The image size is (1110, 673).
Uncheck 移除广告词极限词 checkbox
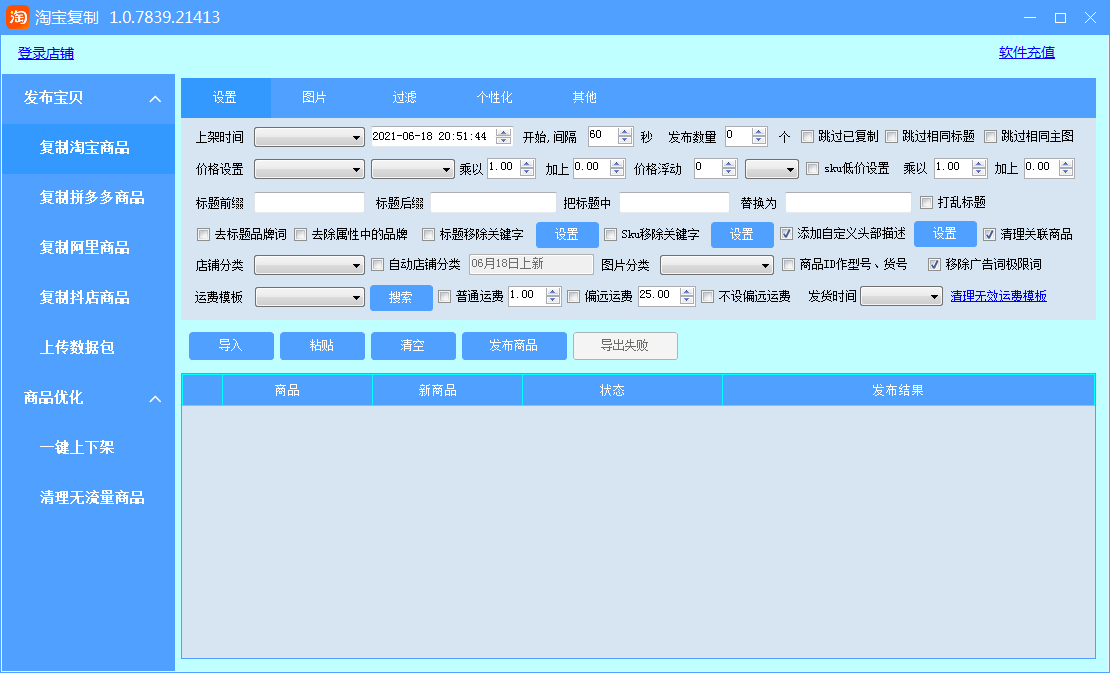pyautogui.click(x=935, y=265)
